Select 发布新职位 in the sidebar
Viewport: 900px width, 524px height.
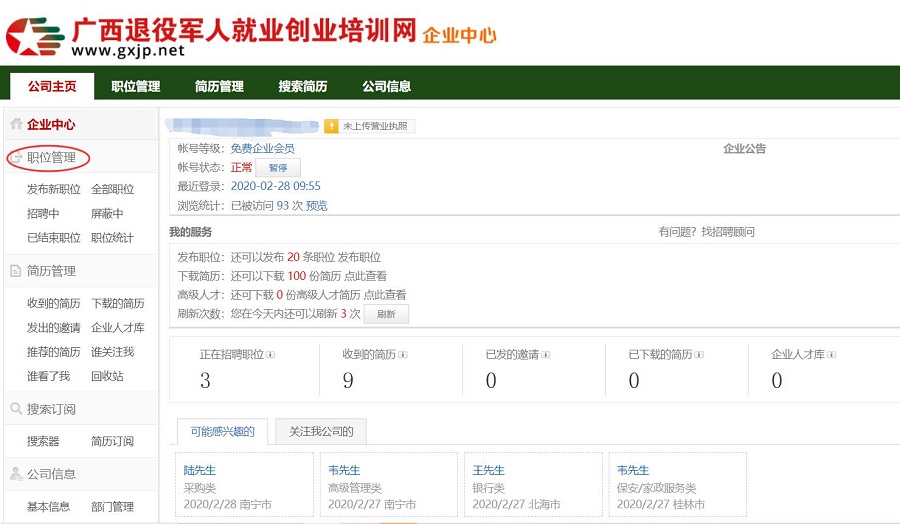coord(54,189)
